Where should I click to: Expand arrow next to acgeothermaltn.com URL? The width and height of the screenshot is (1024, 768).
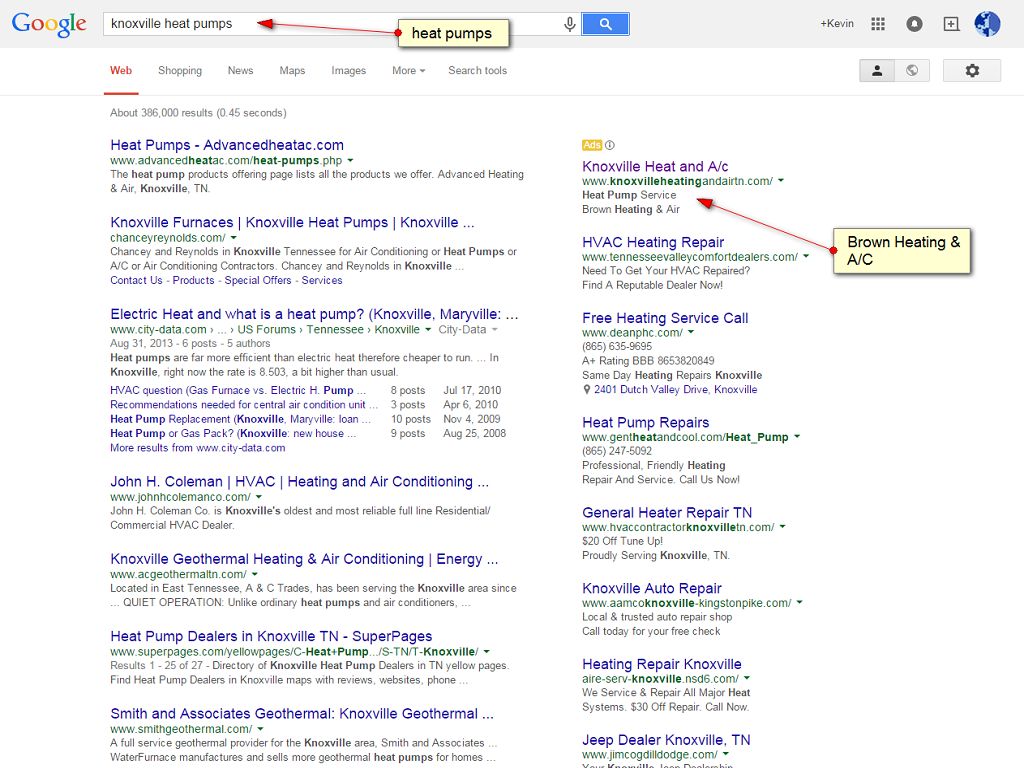255,575
